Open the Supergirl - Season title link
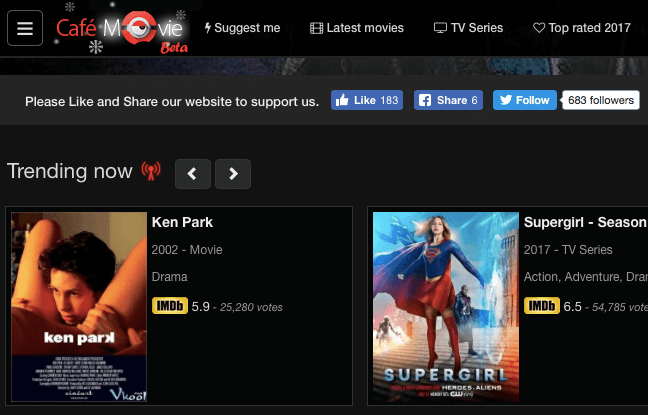Screen dimensions: 648x415 click(585, 222)
